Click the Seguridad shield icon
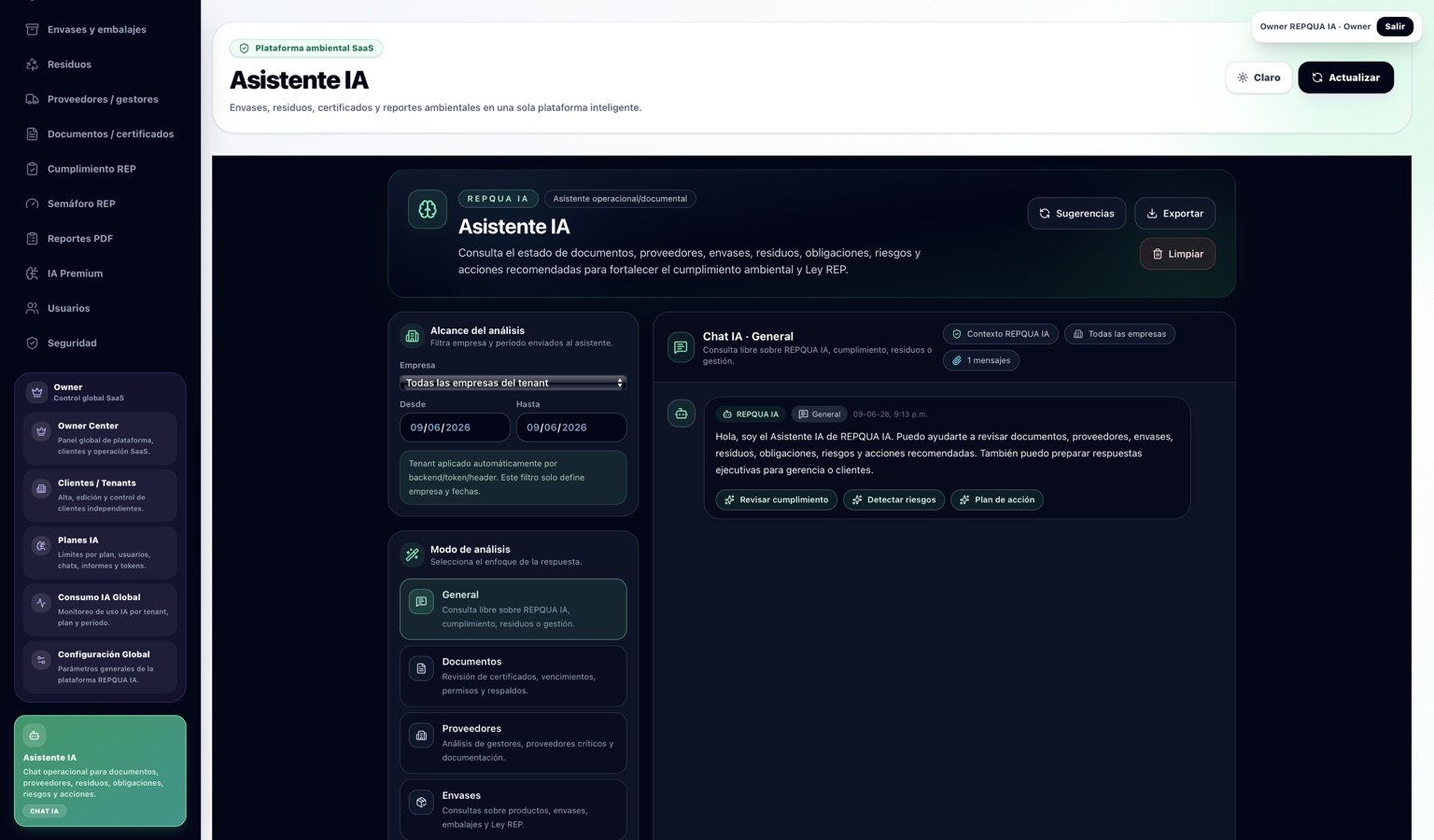 [x=32, y=343]
